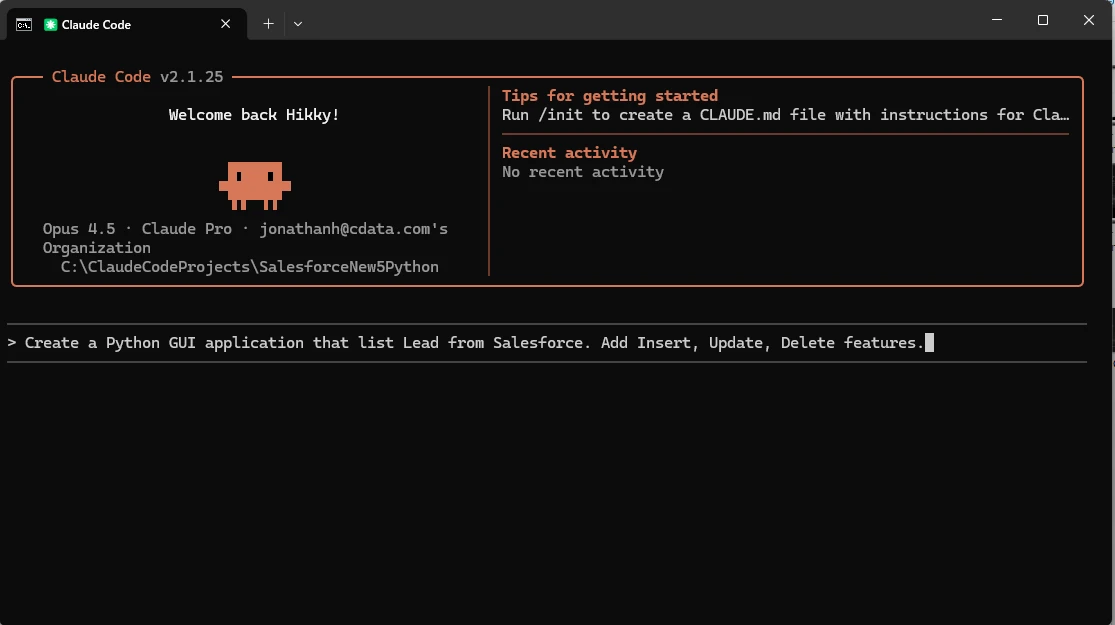1115x625 pixels.
Task: Maximize the terminal window
Action: click(x=1043, y=20)
